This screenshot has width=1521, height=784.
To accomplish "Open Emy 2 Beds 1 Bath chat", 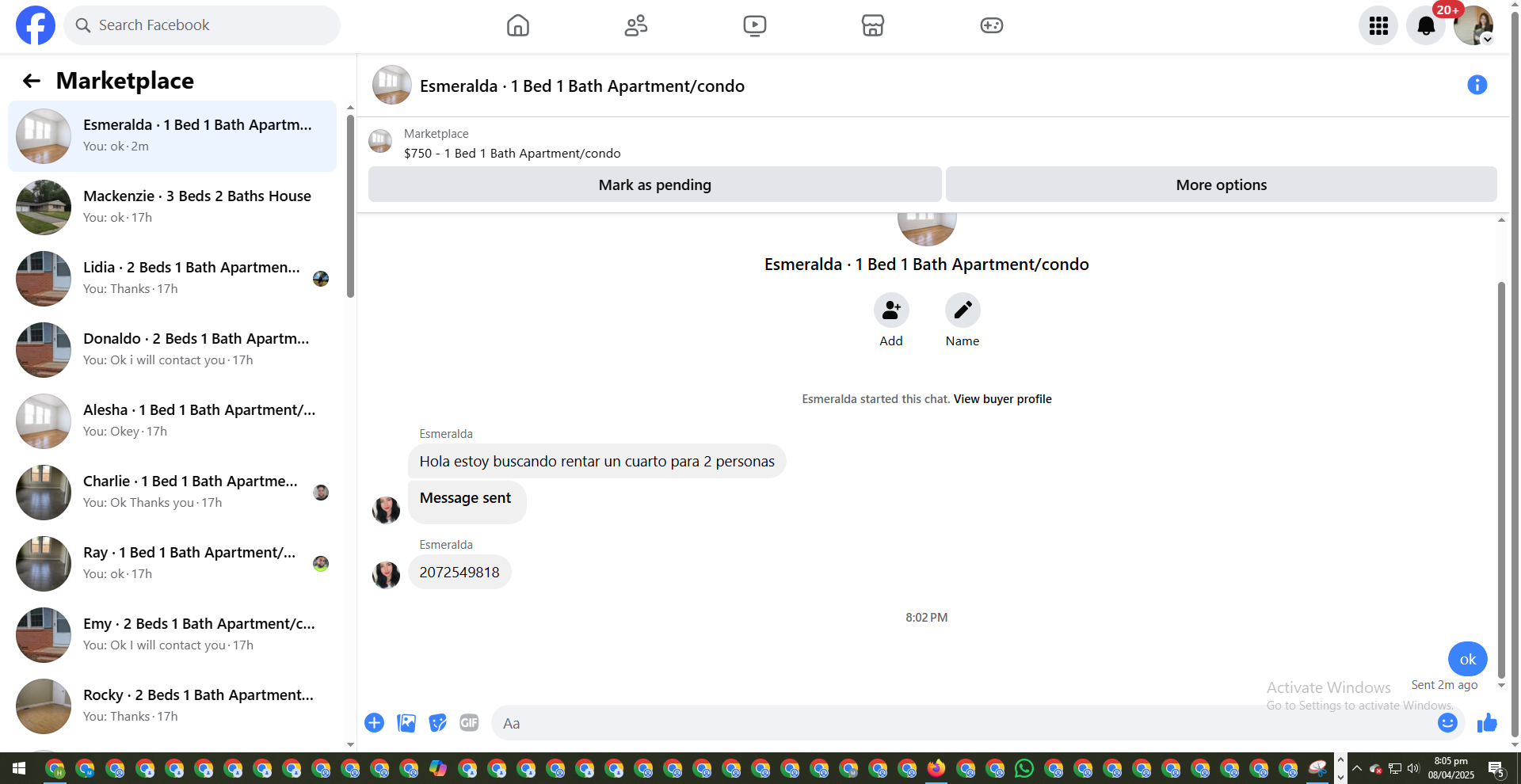I will point(172,635).
